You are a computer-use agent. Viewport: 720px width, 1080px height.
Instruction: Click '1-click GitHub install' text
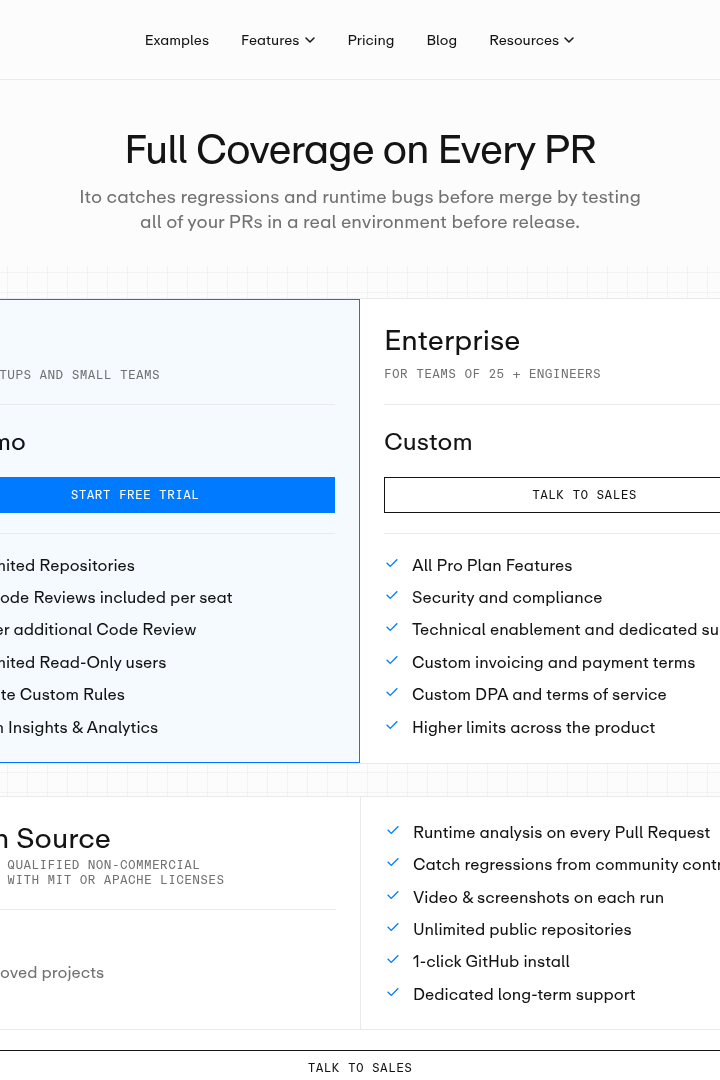tap(491, 962)
